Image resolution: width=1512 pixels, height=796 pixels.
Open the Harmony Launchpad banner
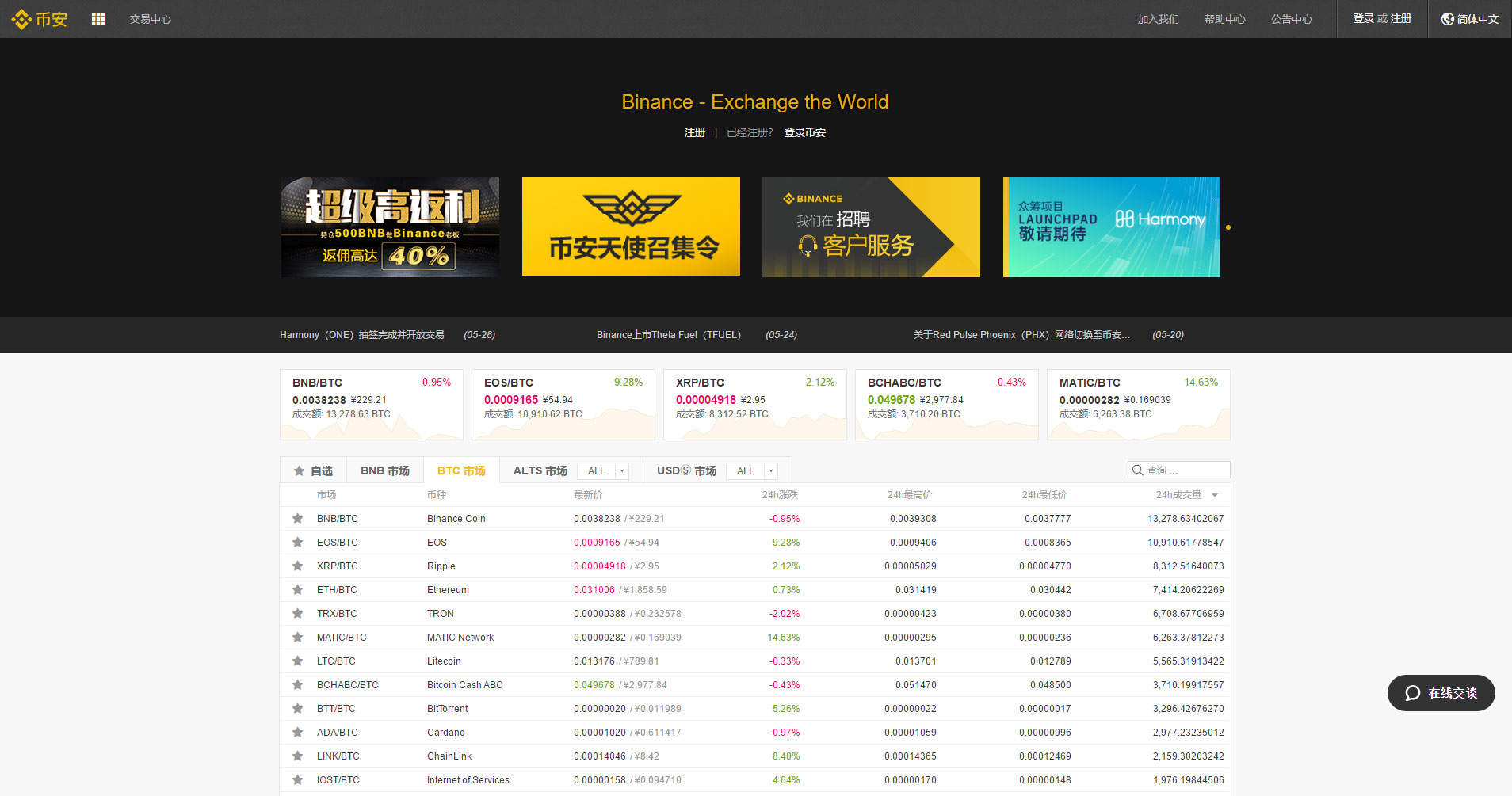click(1112, 227)
